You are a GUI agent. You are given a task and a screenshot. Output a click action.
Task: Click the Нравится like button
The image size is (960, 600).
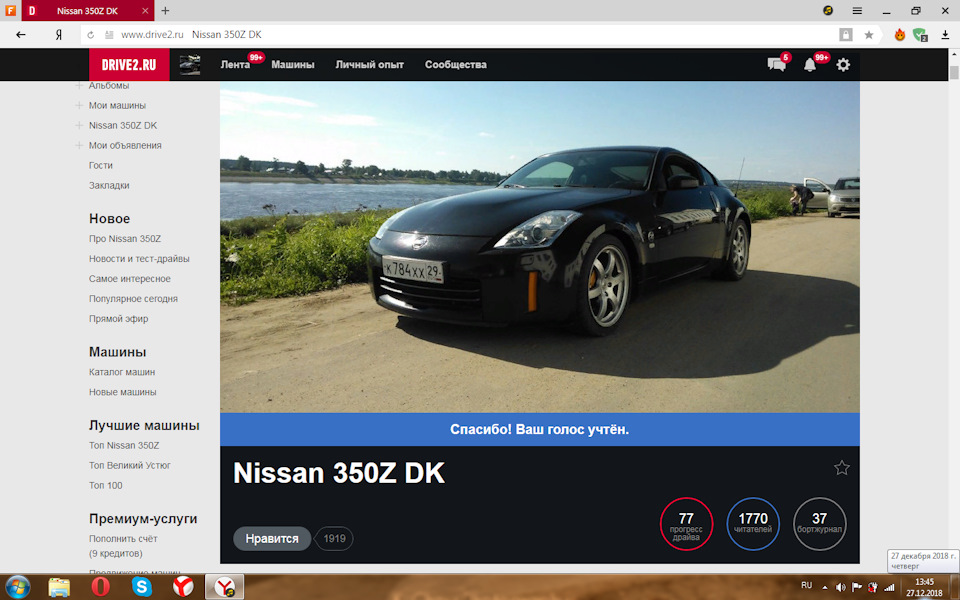272,539
